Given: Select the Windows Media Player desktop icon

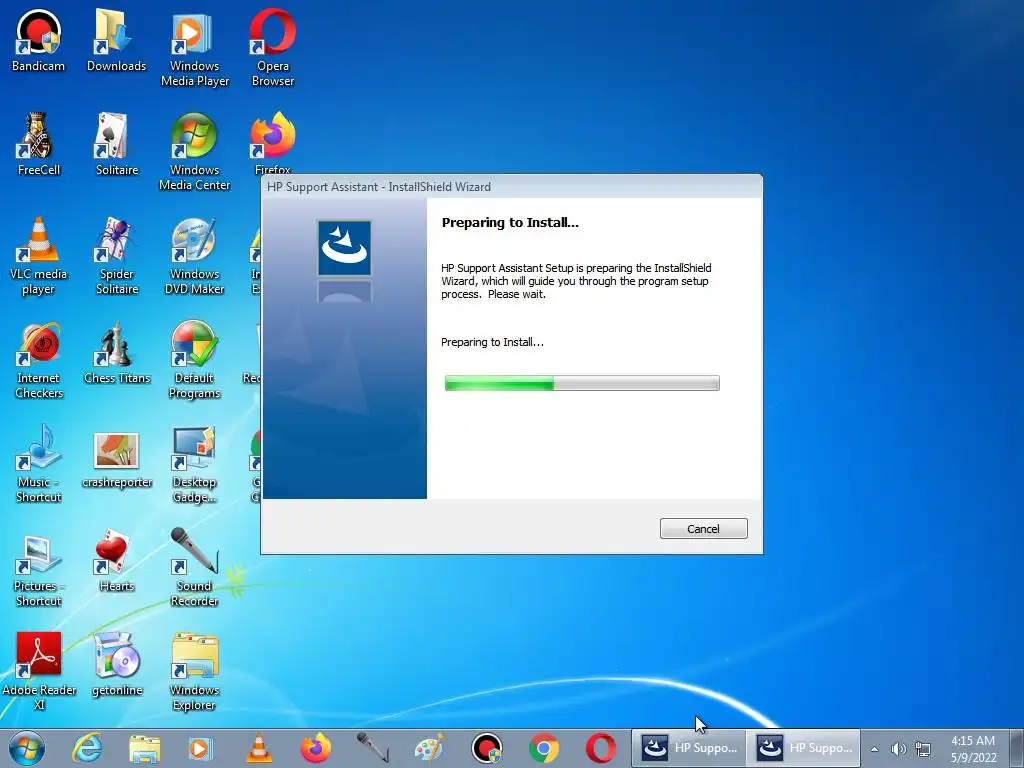Looking at the screenshot, I should coord(195,49).
